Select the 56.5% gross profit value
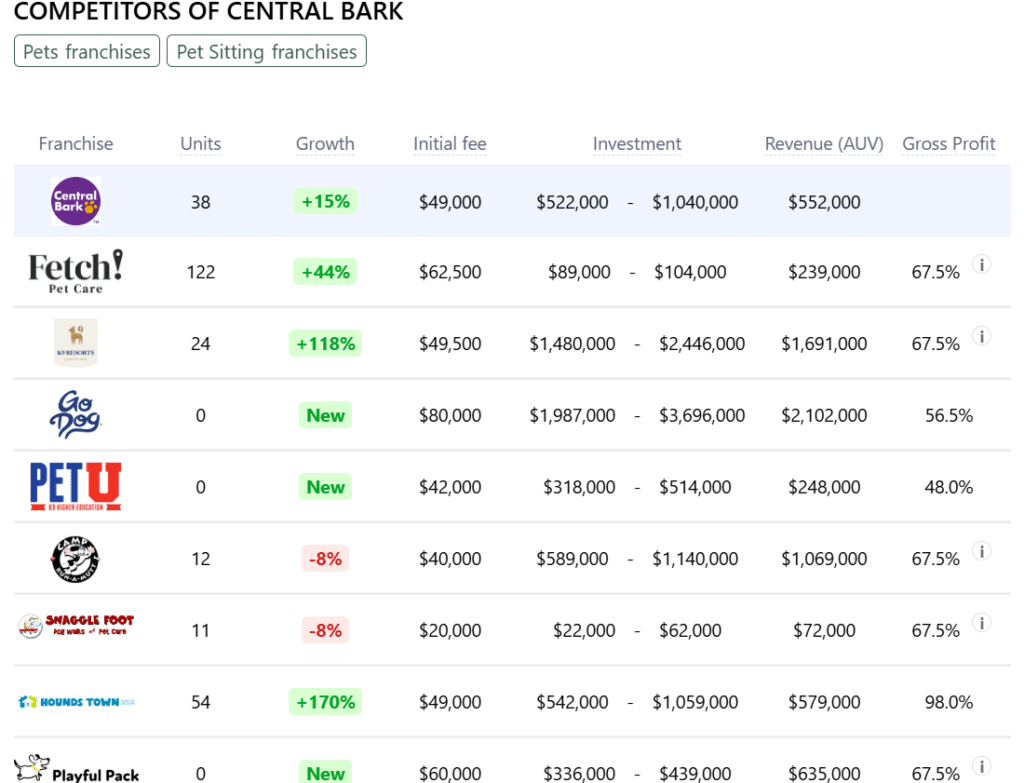The image size is (1024, 783). [949, 415]
